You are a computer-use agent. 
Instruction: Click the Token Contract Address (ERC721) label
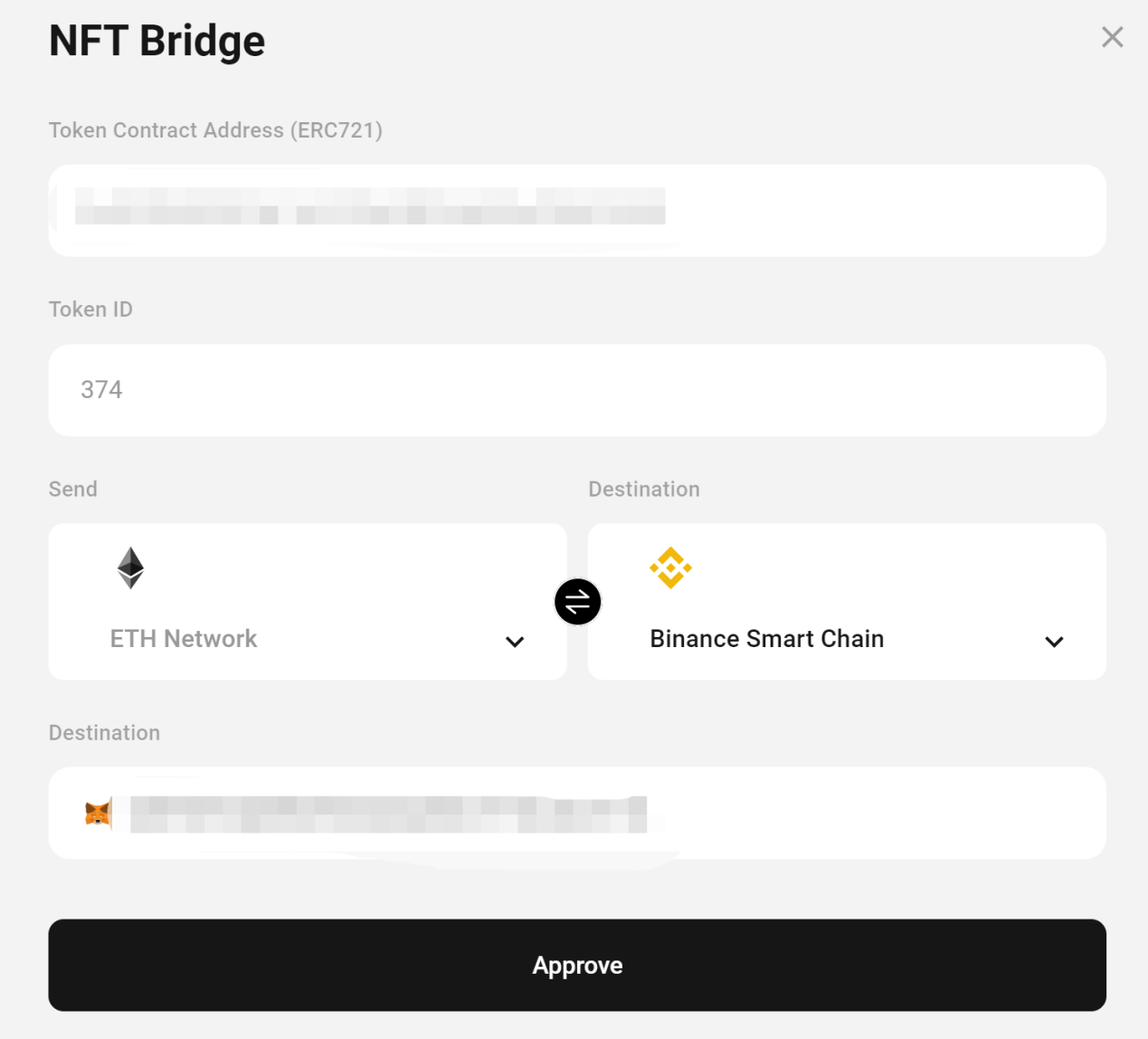[215, 130]
